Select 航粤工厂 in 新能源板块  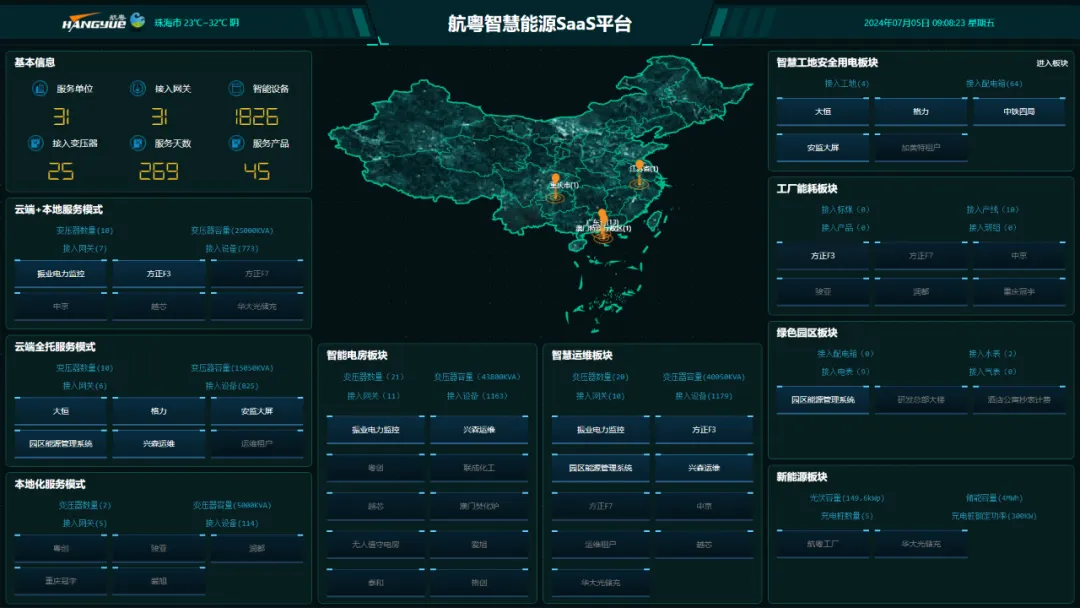(x=823, y=544)
